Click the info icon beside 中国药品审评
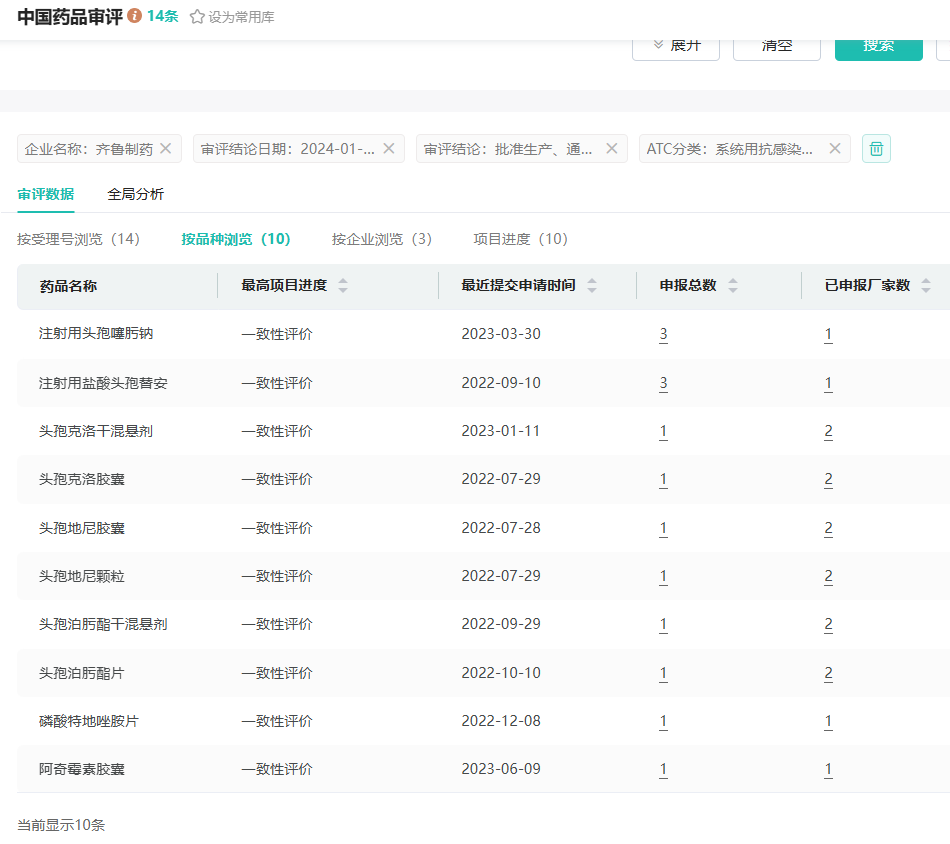950x844 pixels. point(135,17)
